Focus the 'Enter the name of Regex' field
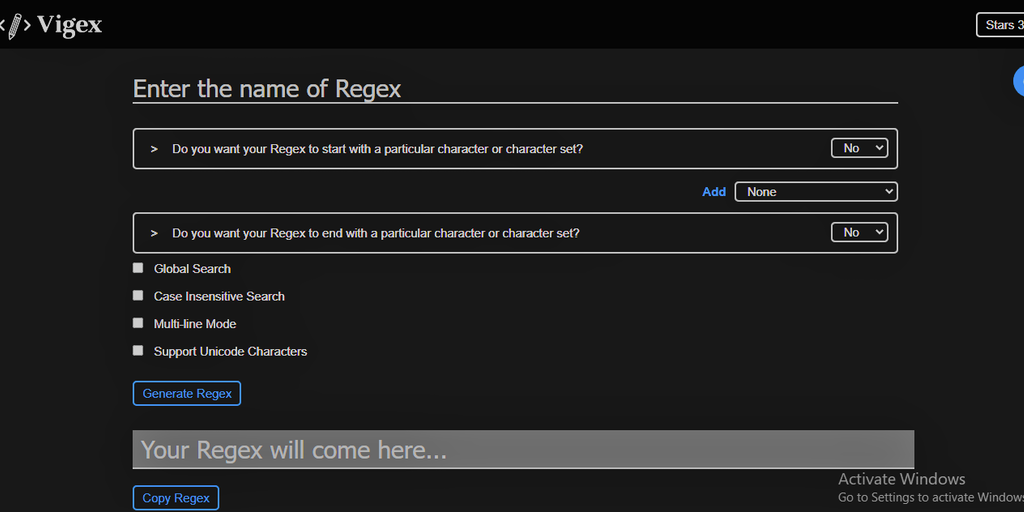 pyautogui.click(x=515, y=89)
